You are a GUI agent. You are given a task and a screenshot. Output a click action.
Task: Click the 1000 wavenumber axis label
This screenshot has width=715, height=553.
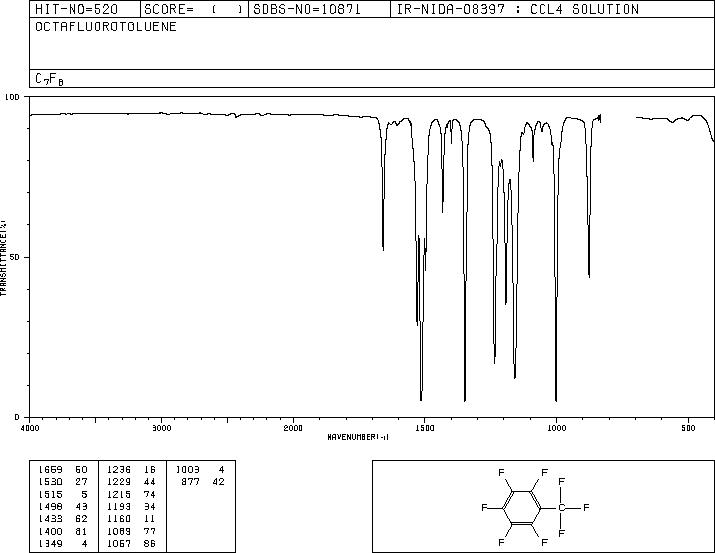tap(556, 428)
